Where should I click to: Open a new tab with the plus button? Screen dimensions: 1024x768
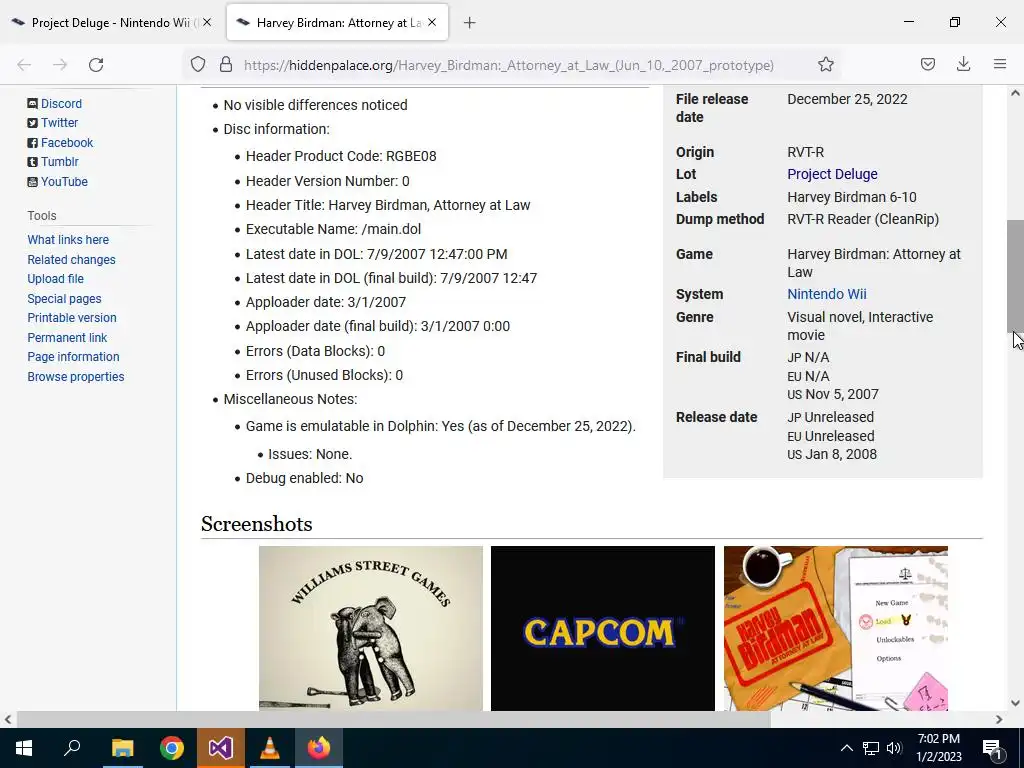click(x=469, y=23)
